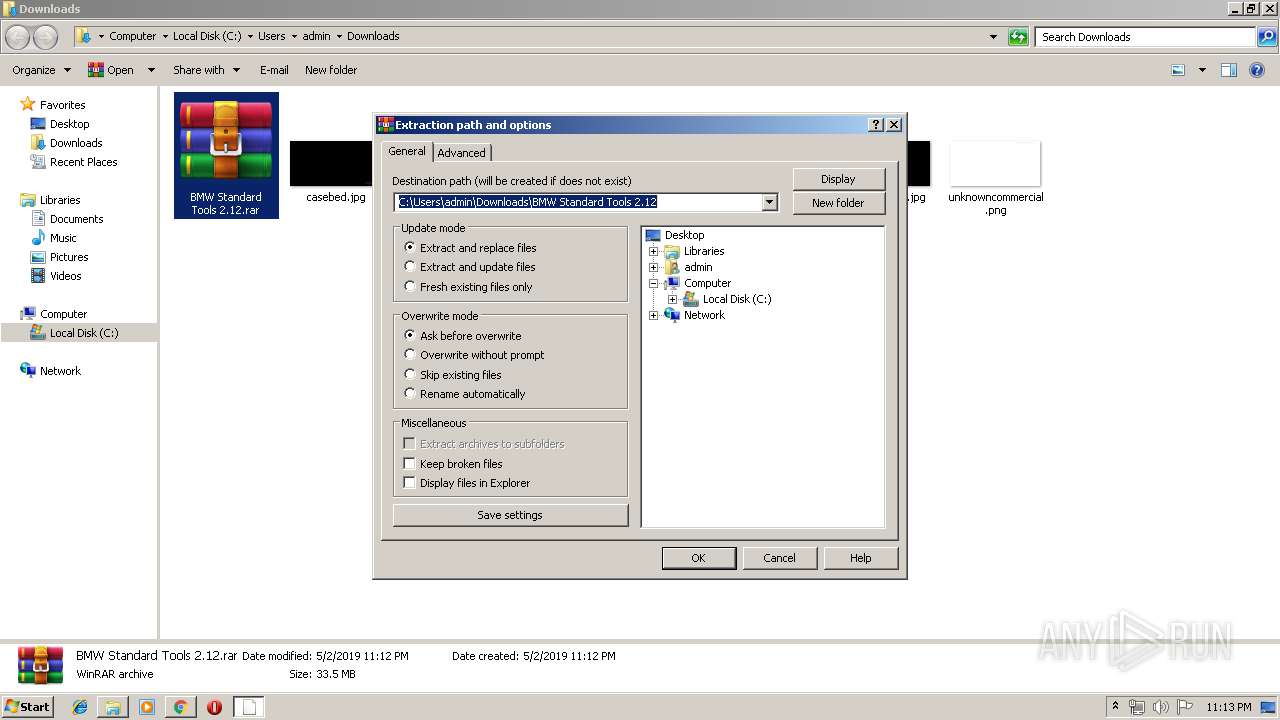1280x720 pixels.
Task: Select Skip existing files
Action: coord(452,375)
